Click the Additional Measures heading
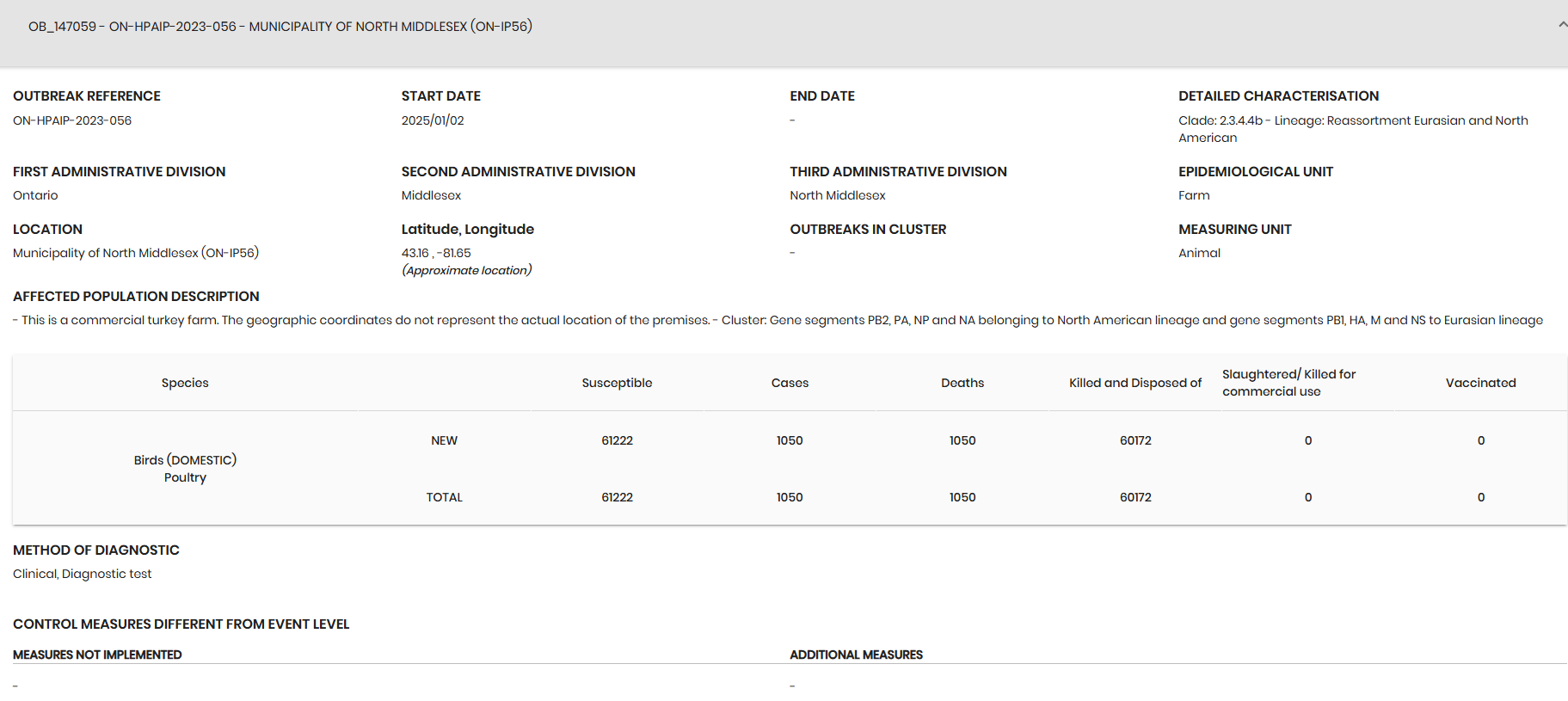This screenshot has height=701, width=1568. pyautogui.click(x=856, y=655)
